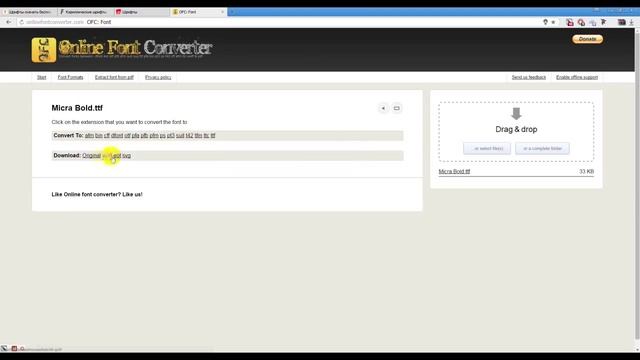Open the Start menu link
Screen dimensions: 640x360
pos(42,77)
